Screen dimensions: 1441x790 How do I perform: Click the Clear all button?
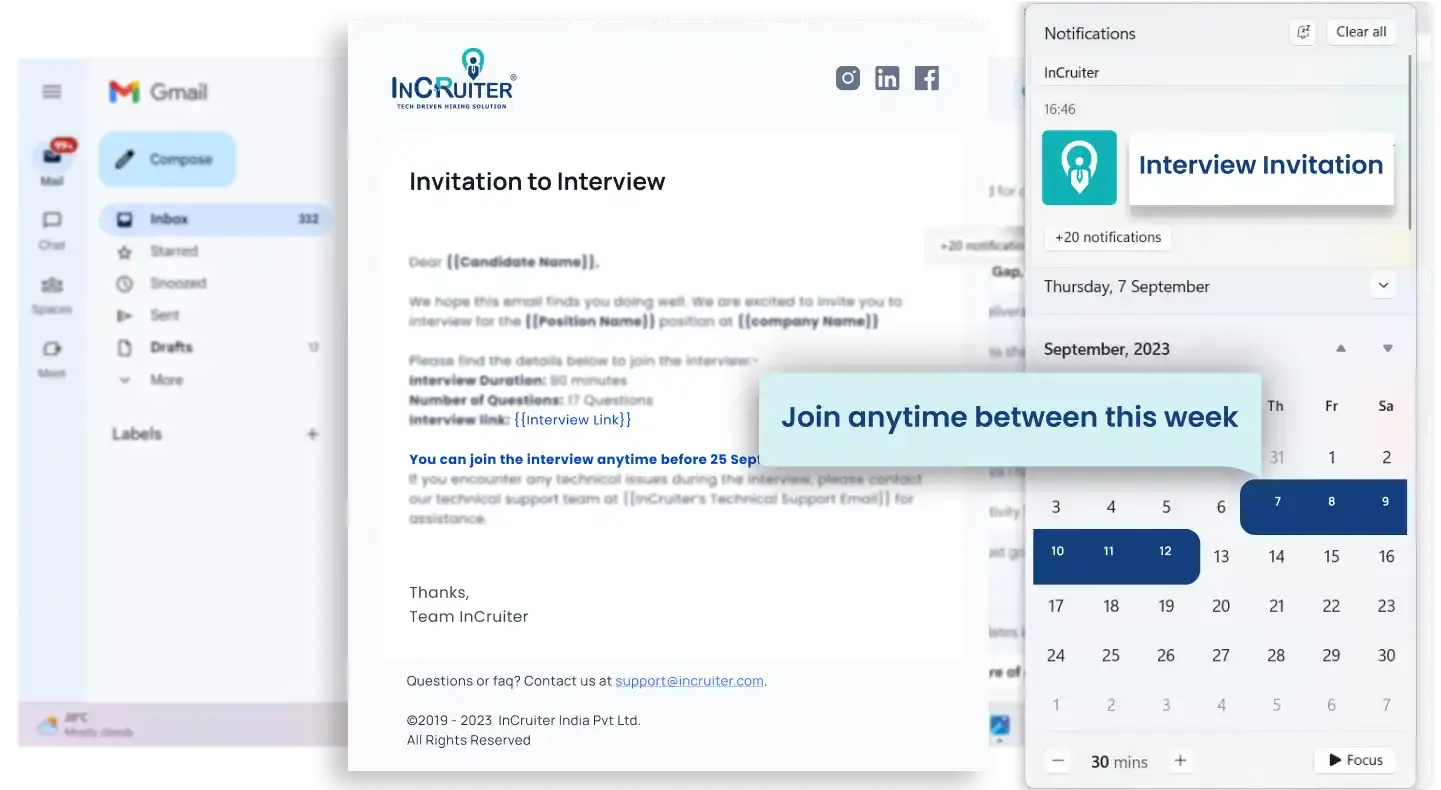coord(1361,31)
